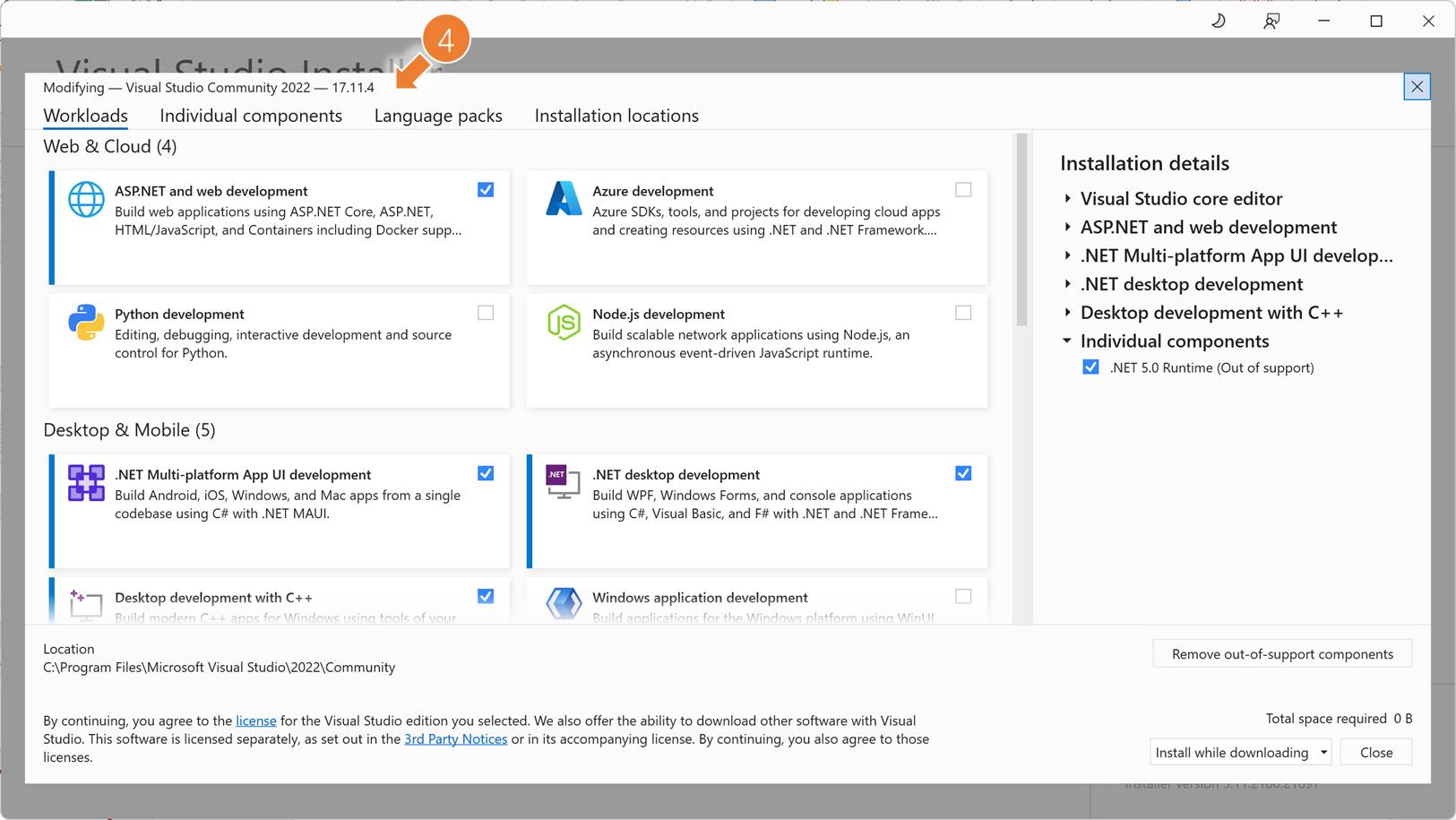Collapse Individual components section
Viewport: 1456px width, 820px height.
(1067, 341)
